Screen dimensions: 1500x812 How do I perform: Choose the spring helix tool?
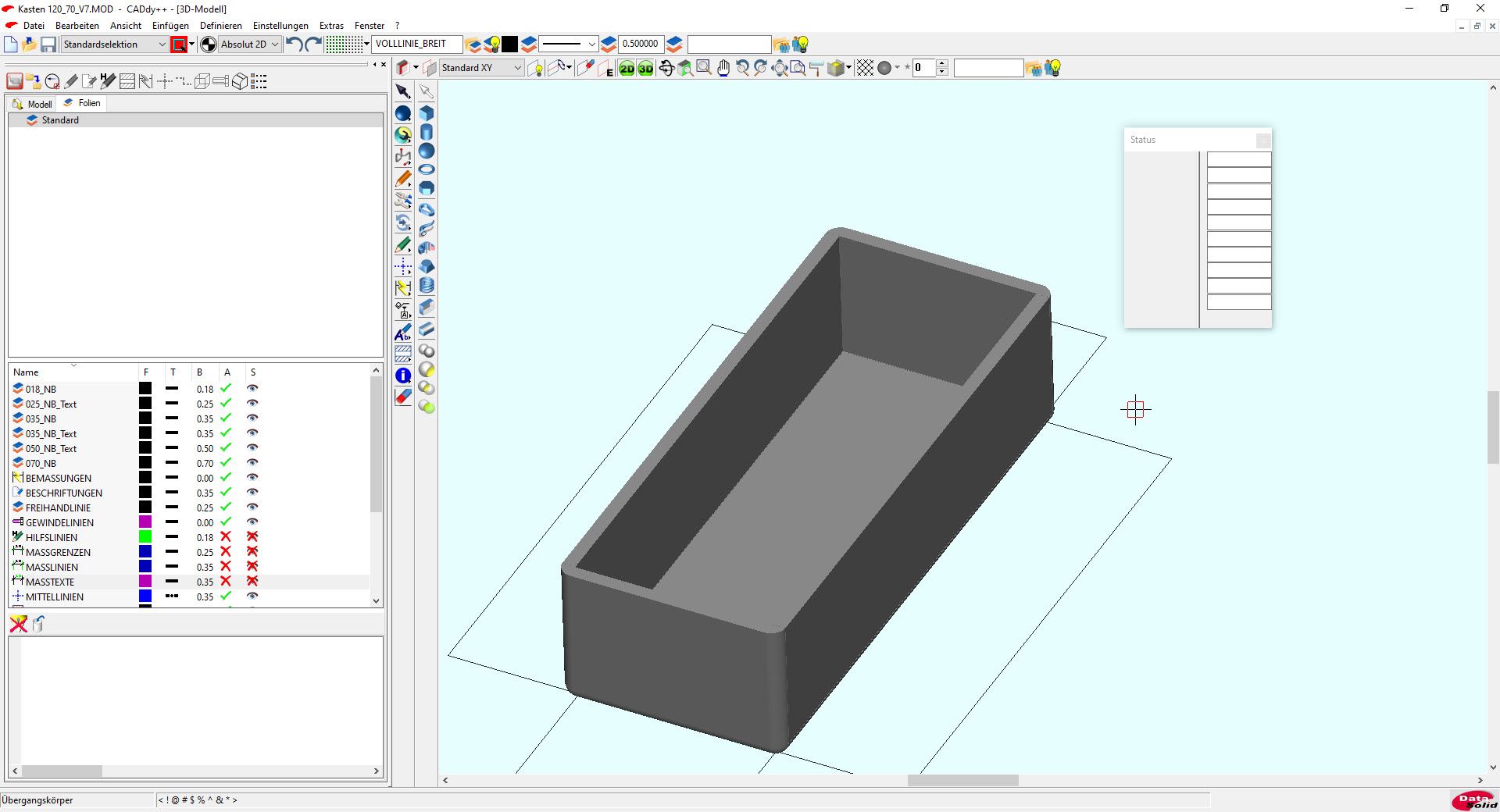427,286
